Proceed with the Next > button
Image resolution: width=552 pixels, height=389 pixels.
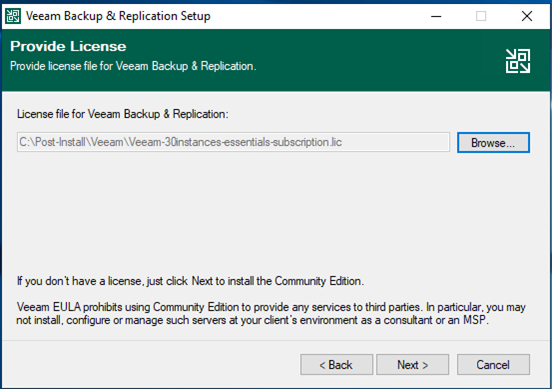pyautogui.click(x=413, y=365)
